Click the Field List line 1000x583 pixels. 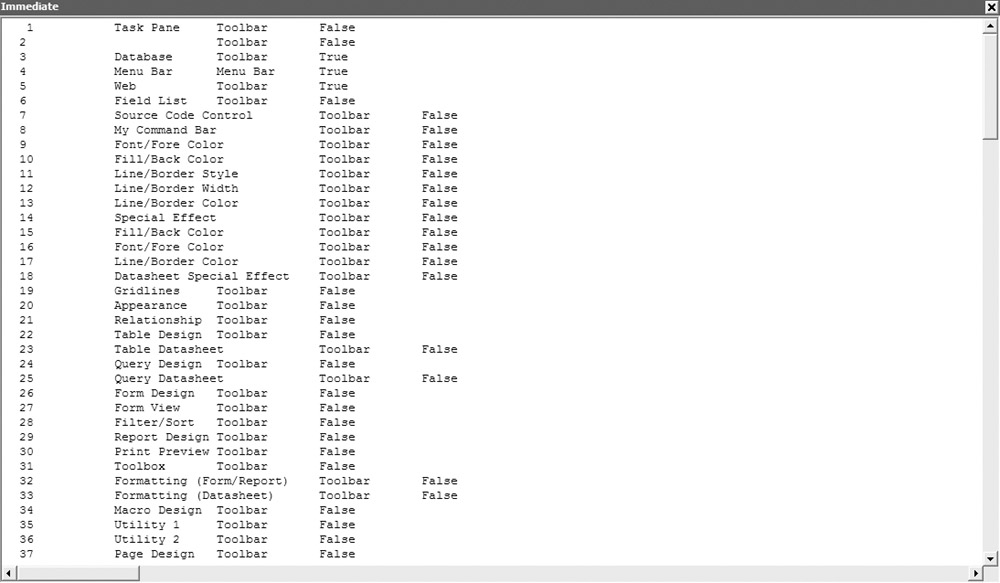(x=150, y=101)
